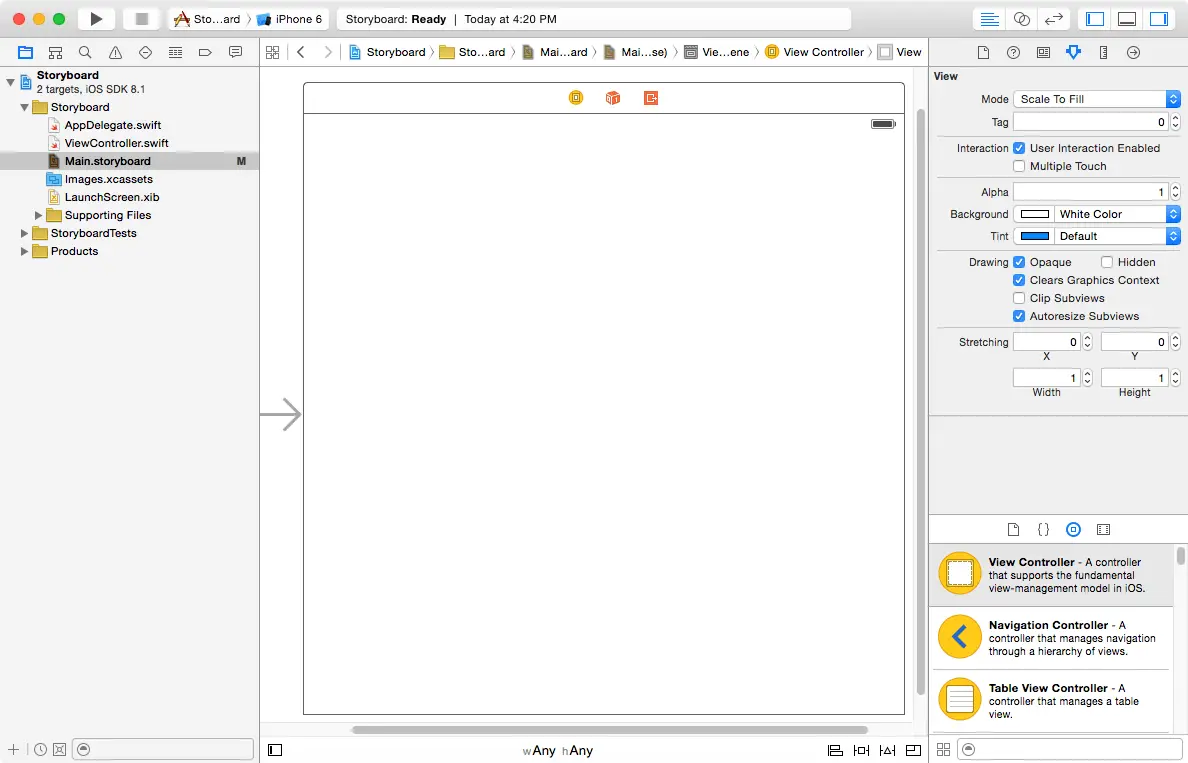The width and height of the screenshot is (1188, 763).
Task: Open the Mode dropdown showing Scale To Fill
Action: point(1097,98)
